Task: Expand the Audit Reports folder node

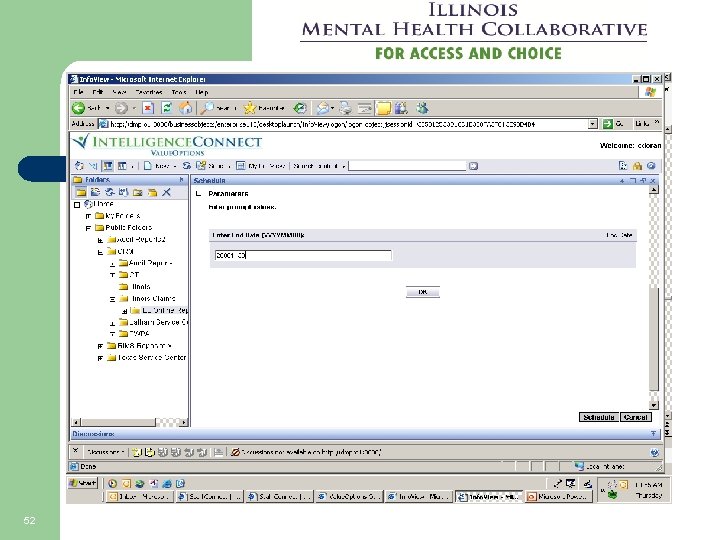Action: tap(112, 264)
